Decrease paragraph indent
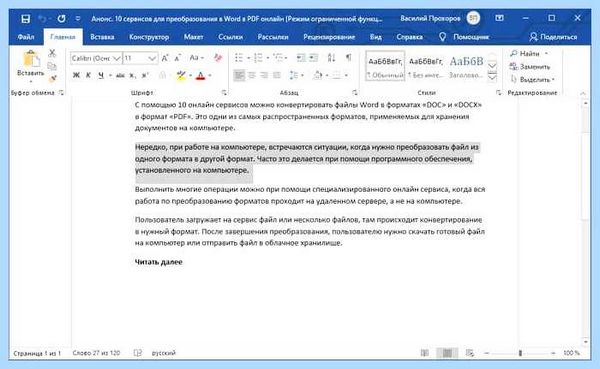 tap(301, 58)
